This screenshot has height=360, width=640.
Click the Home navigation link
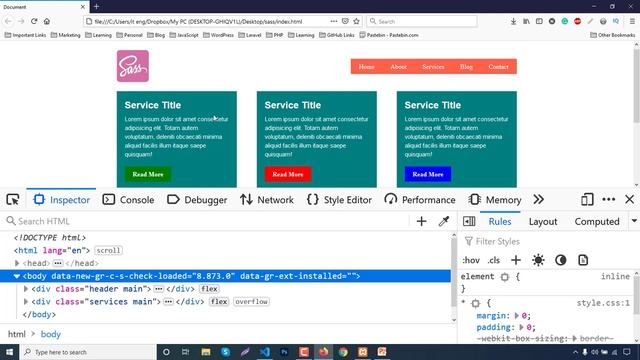click(x=367, y=67)
